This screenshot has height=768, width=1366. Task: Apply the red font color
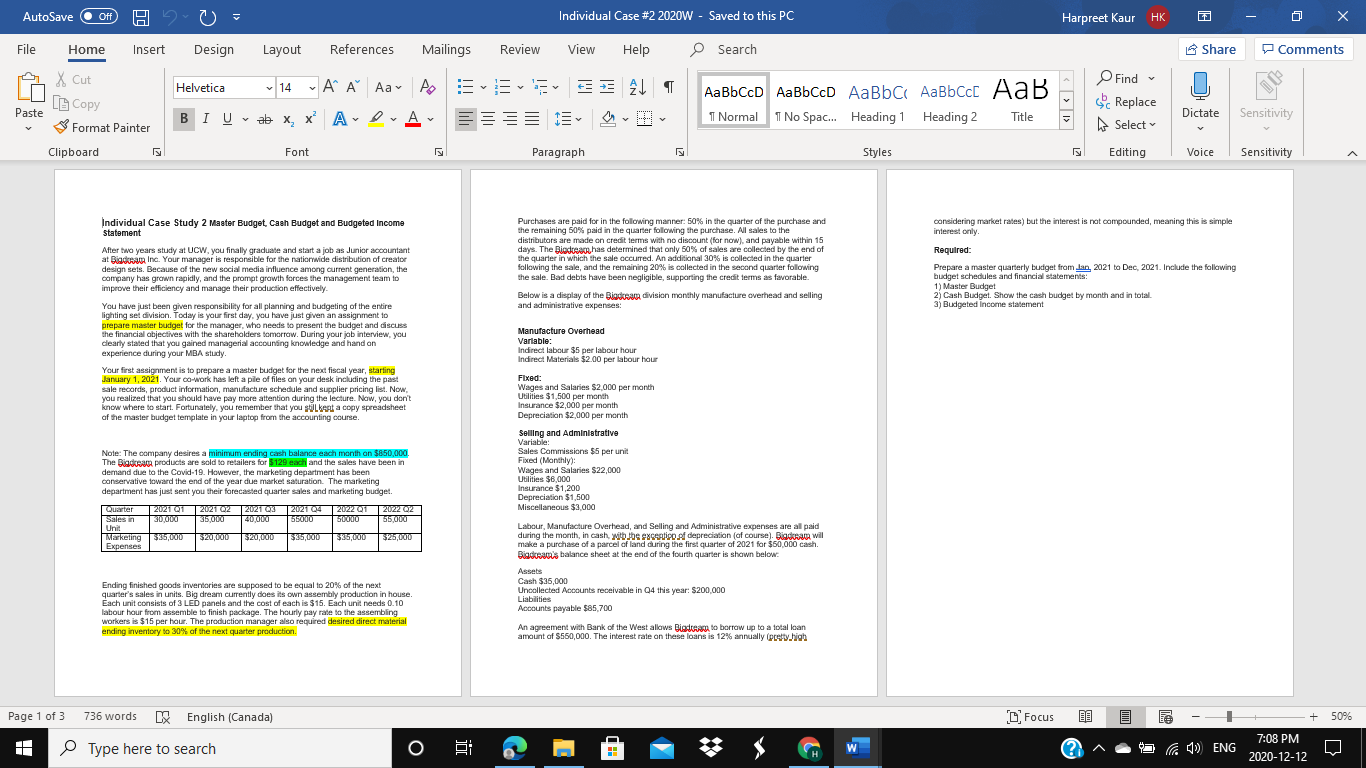pyautogui.click(x=411, y=120)
